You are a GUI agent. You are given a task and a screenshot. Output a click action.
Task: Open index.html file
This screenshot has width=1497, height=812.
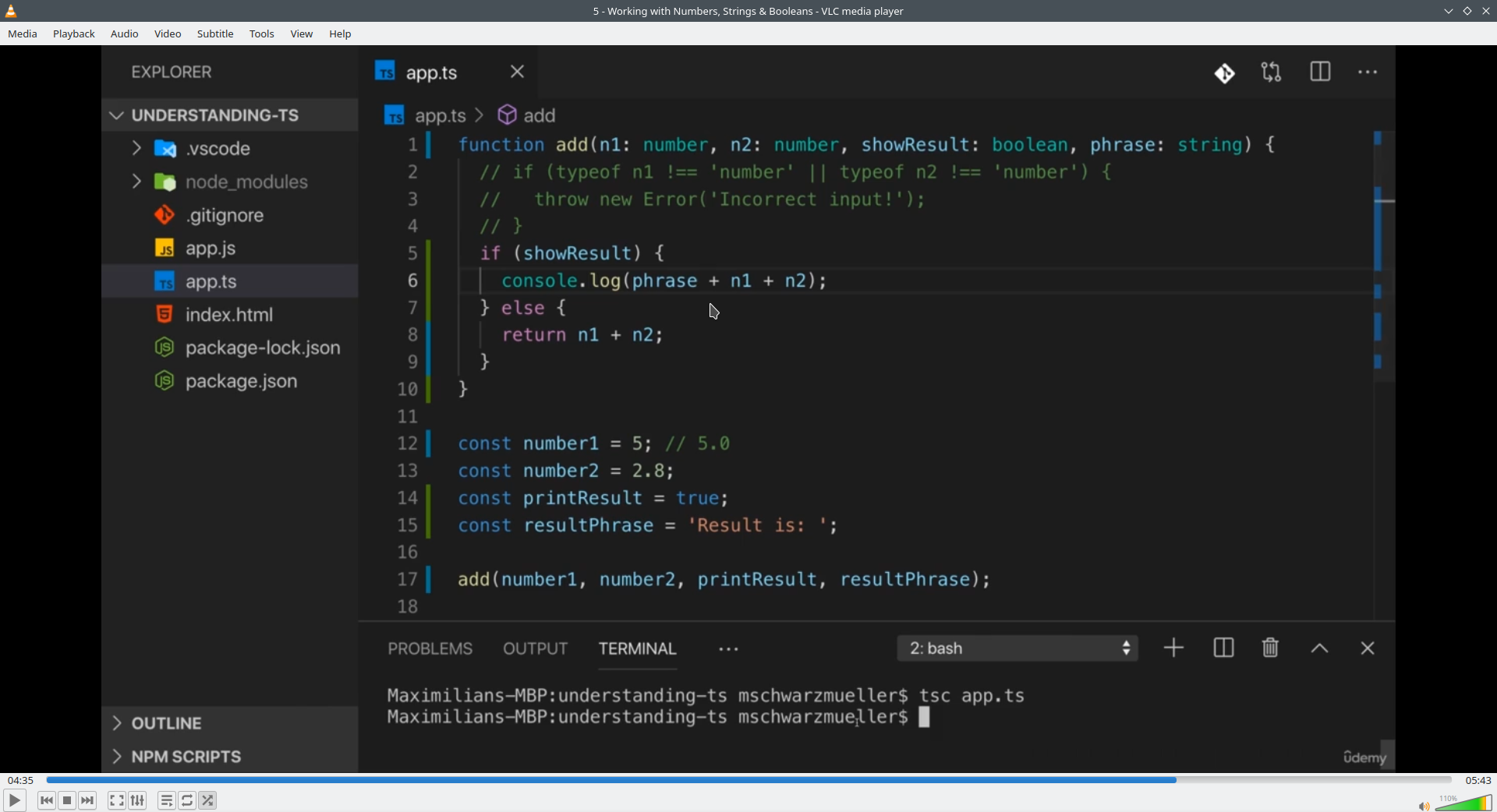tap(230, 315)
